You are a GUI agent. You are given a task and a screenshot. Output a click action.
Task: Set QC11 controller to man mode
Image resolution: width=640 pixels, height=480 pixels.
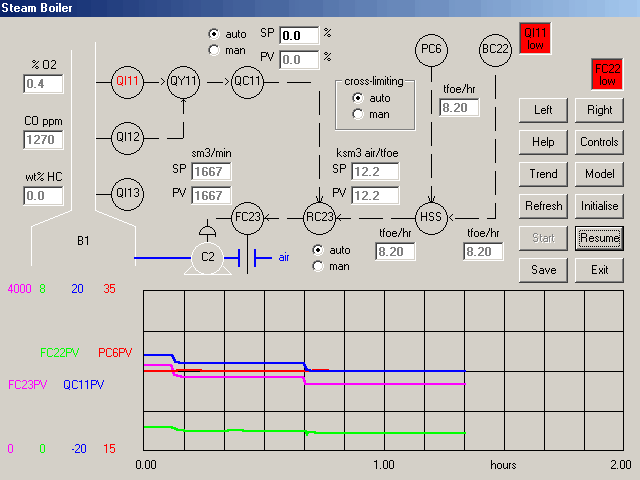pos(213,49)
